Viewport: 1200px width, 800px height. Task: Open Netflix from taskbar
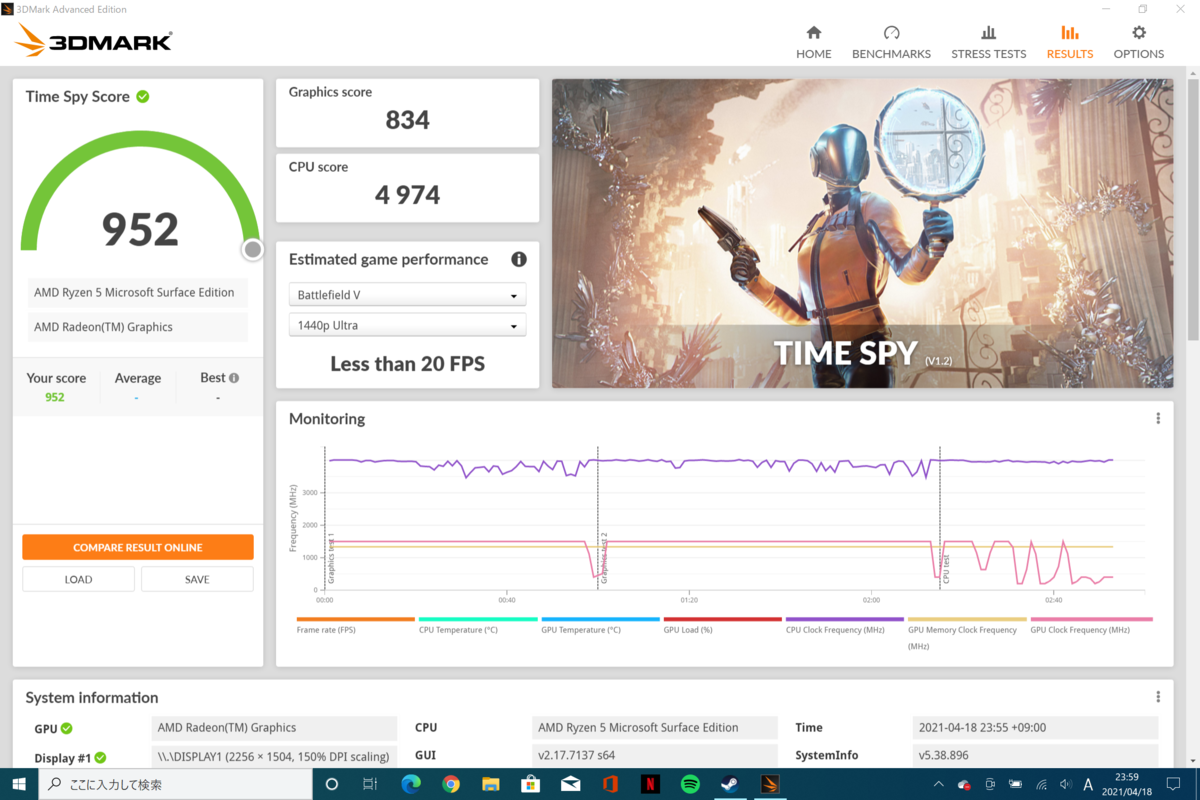coord(651,785)
